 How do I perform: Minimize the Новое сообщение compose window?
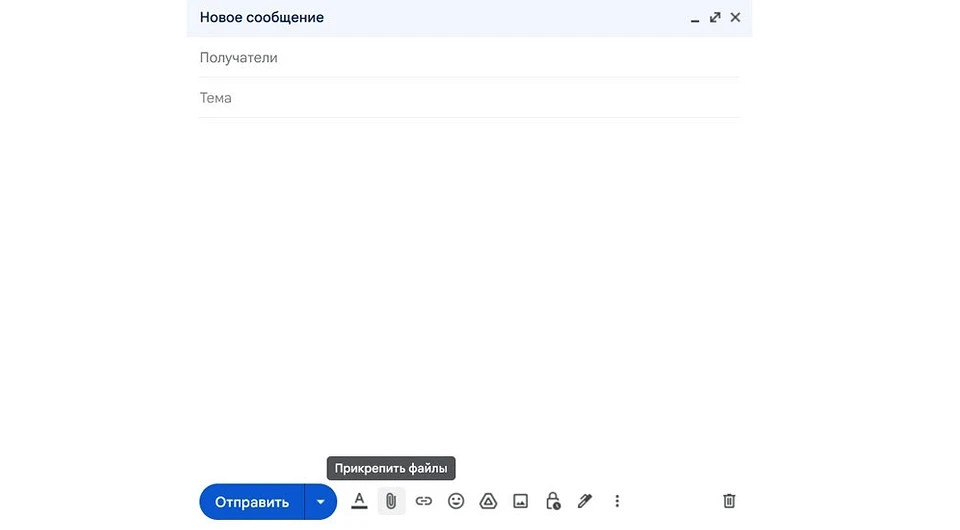(x=695, y=18)
